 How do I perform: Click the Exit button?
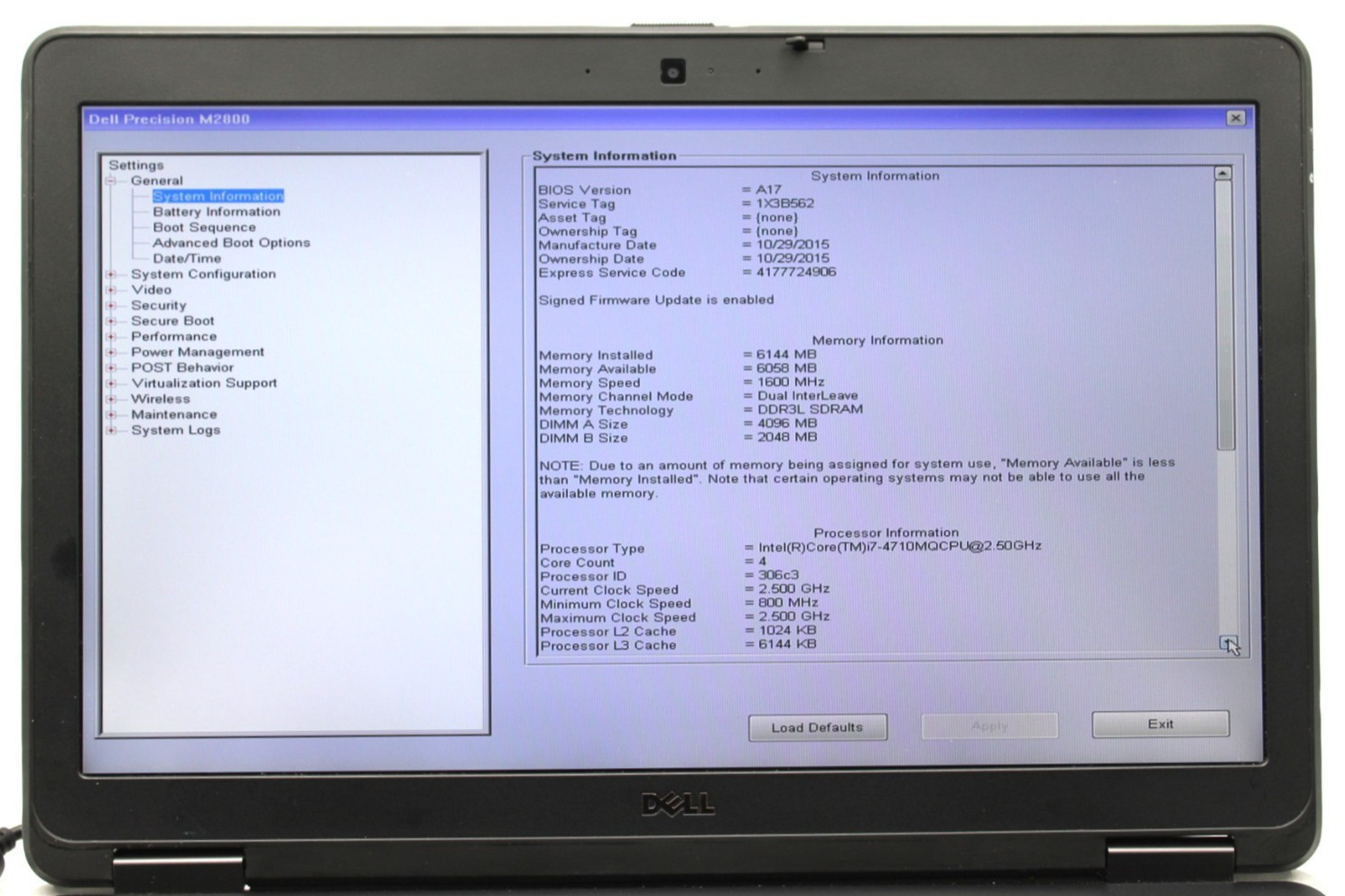[1161, 724]
